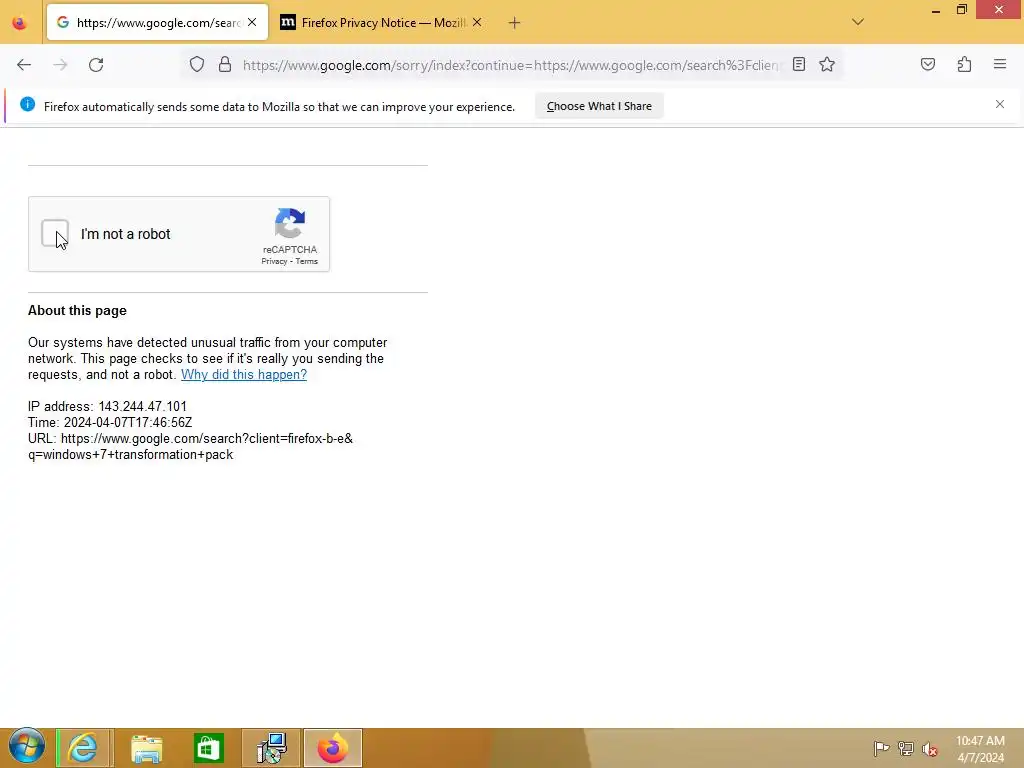Close the Google search tab
The image size is (1024, 768).
click(252, 22)
